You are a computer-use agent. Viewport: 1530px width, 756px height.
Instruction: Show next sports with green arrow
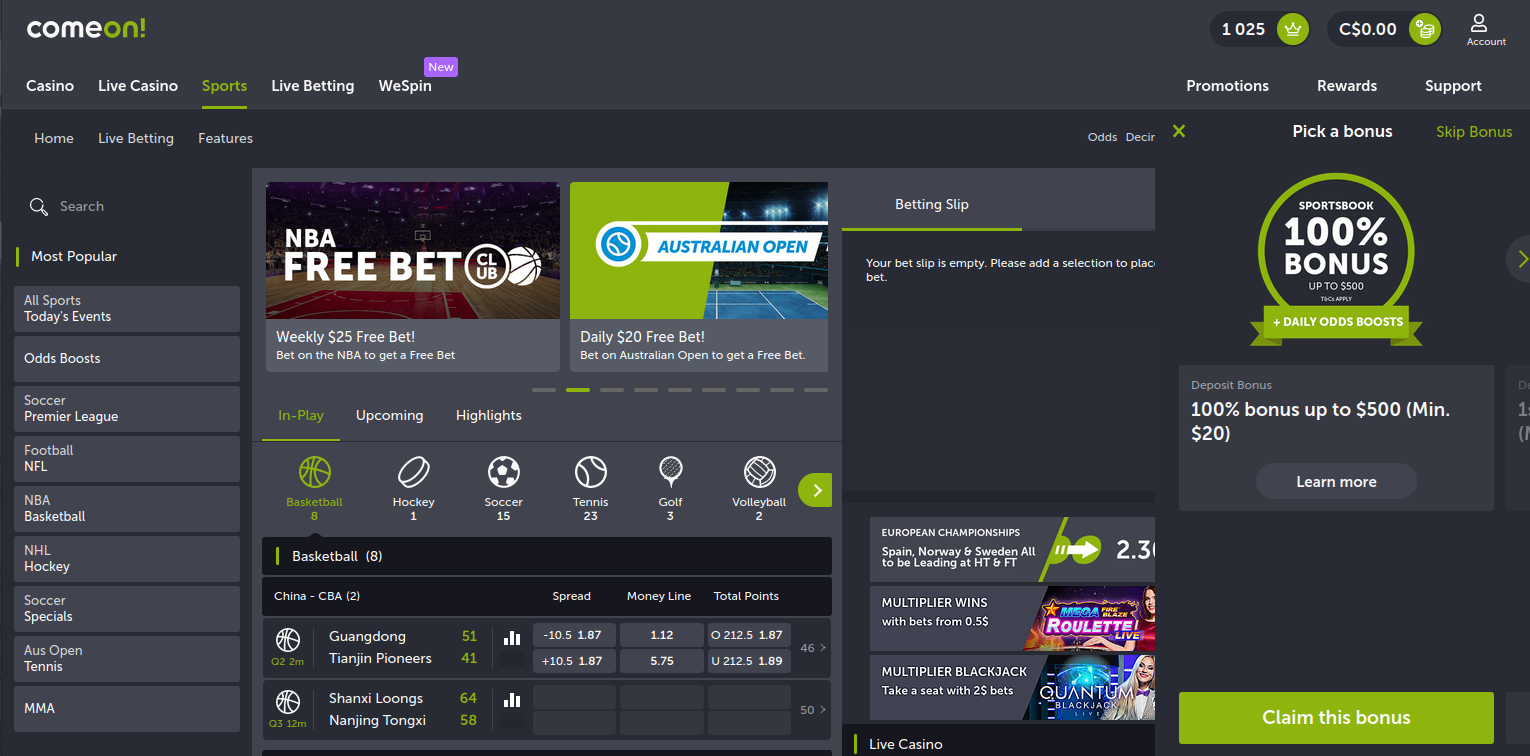click(x=815, y=490)
